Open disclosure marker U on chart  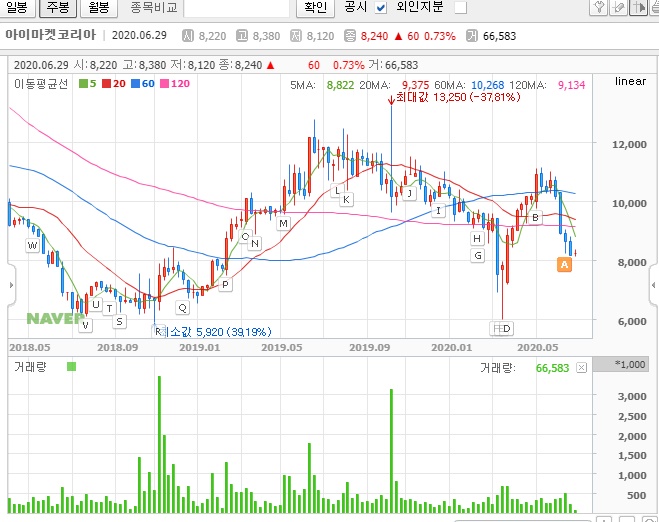pyautogui.click(x=96, y=305)
